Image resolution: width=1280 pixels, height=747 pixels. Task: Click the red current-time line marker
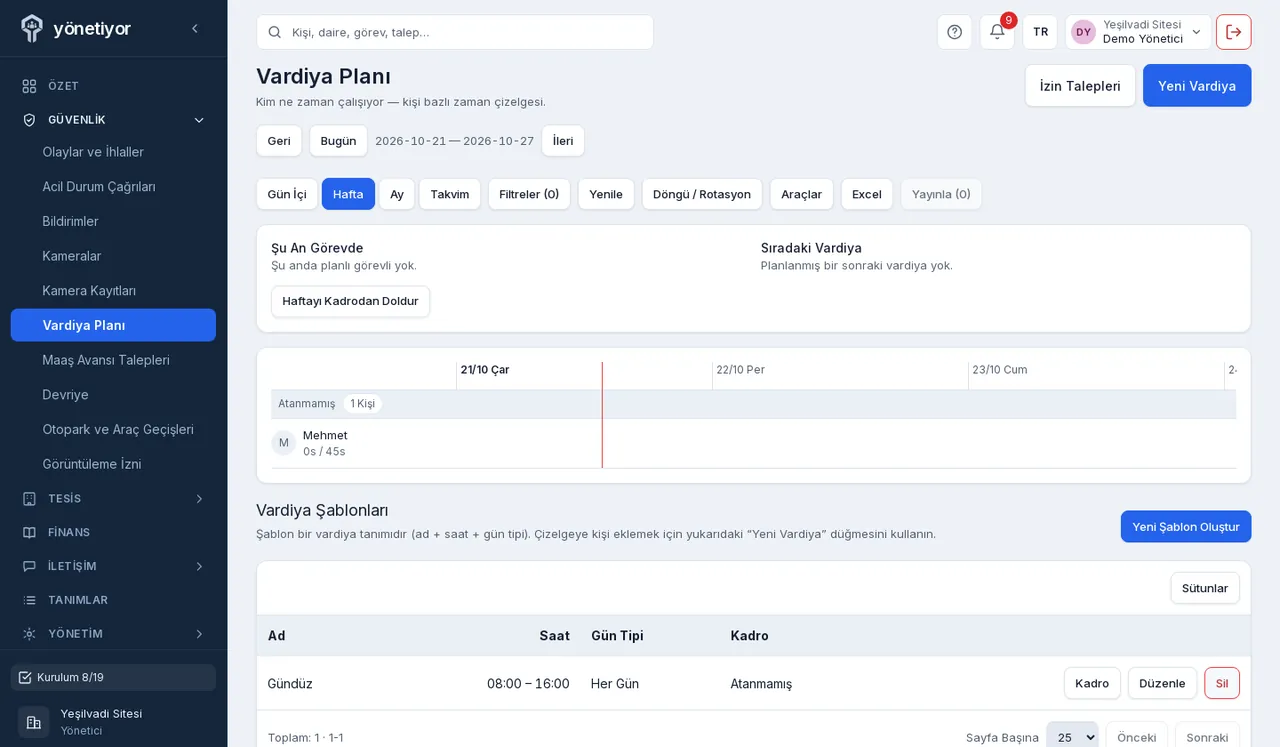pyautogui.click(x=602, y=415)
